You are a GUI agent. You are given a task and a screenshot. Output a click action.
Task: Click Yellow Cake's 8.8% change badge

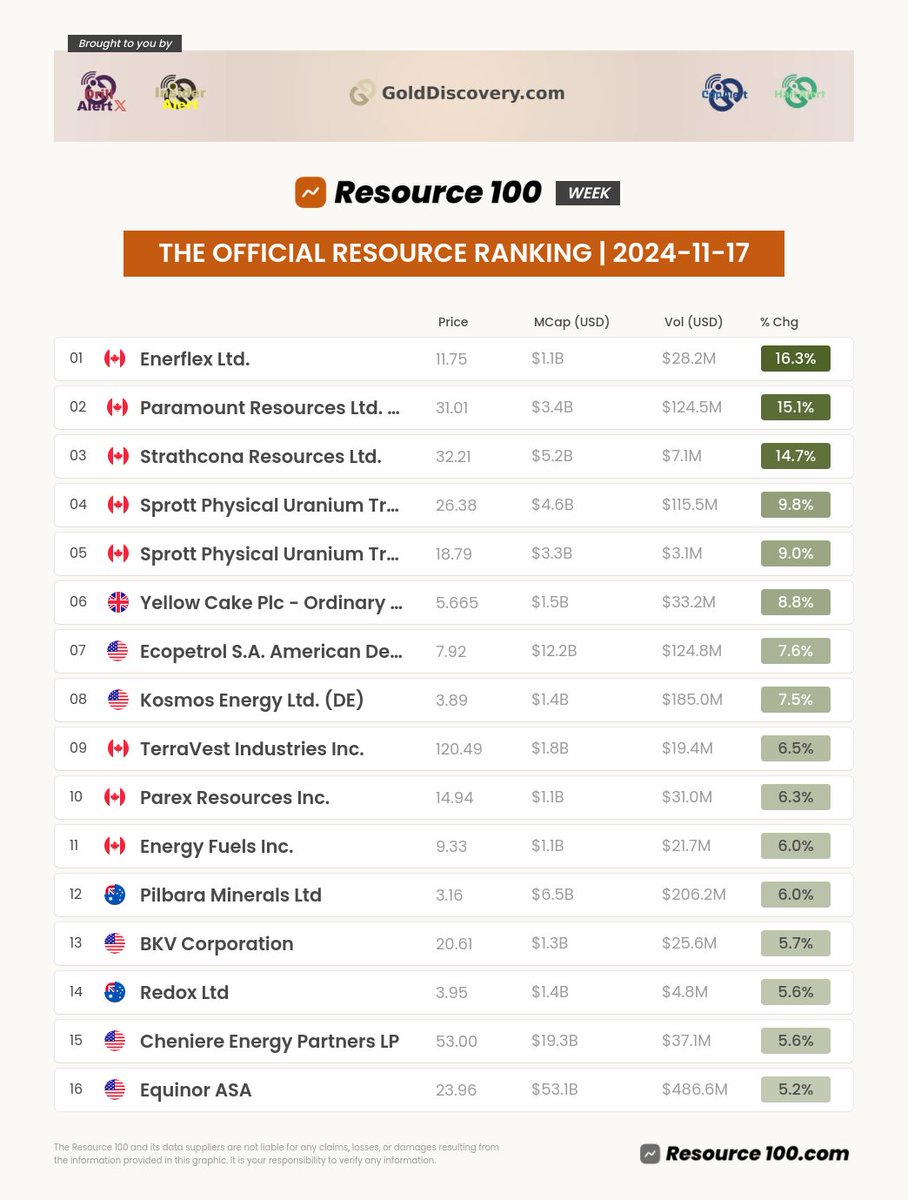[x=795, y=602]
